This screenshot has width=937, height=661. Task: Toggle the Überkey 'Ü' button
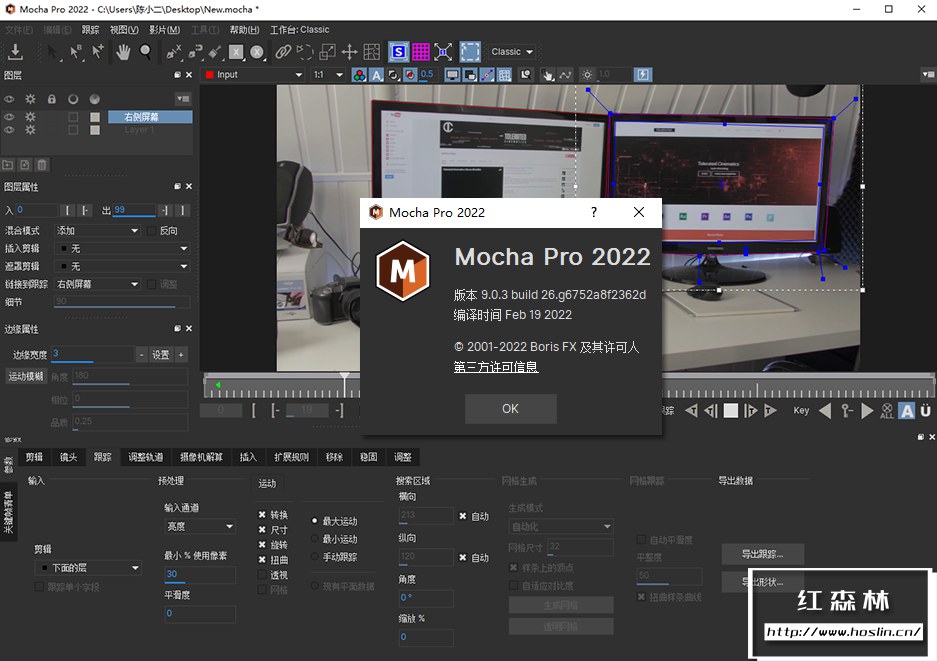tap(925, 411)
